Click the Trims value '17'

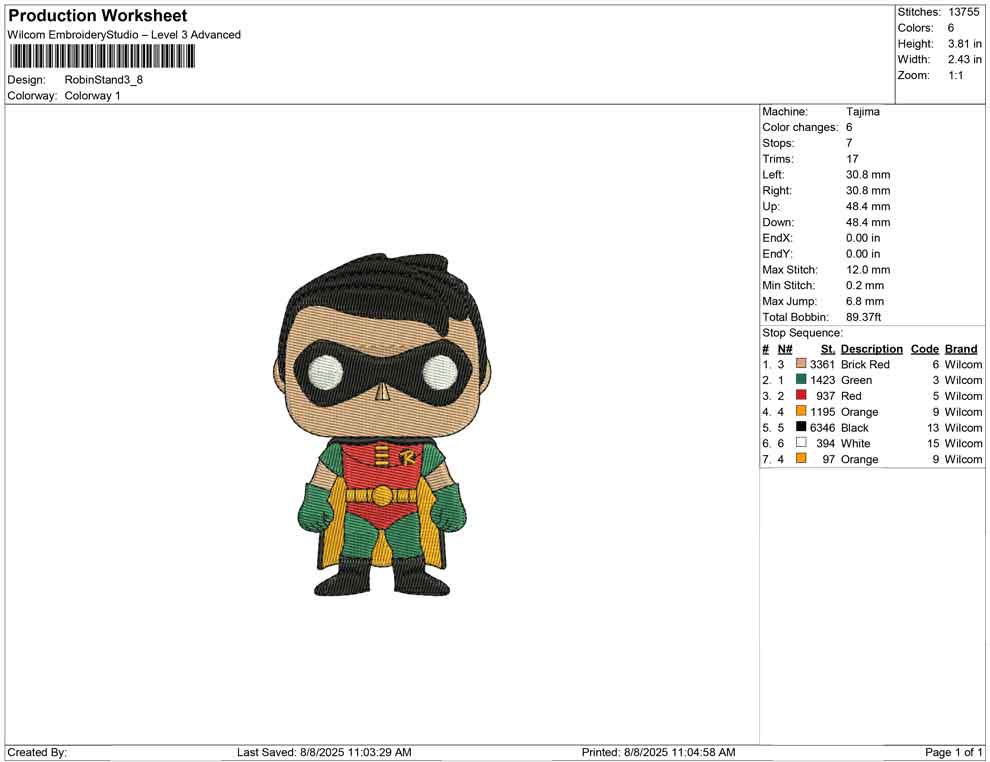click(x=852, y=159)
